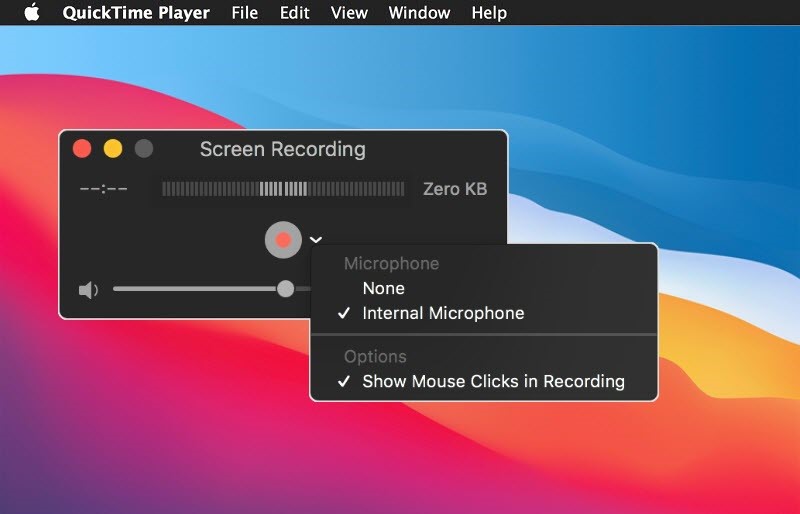Open the View menu
The width and height of the screenshot is (800, 514).
[x=349, y=13]
